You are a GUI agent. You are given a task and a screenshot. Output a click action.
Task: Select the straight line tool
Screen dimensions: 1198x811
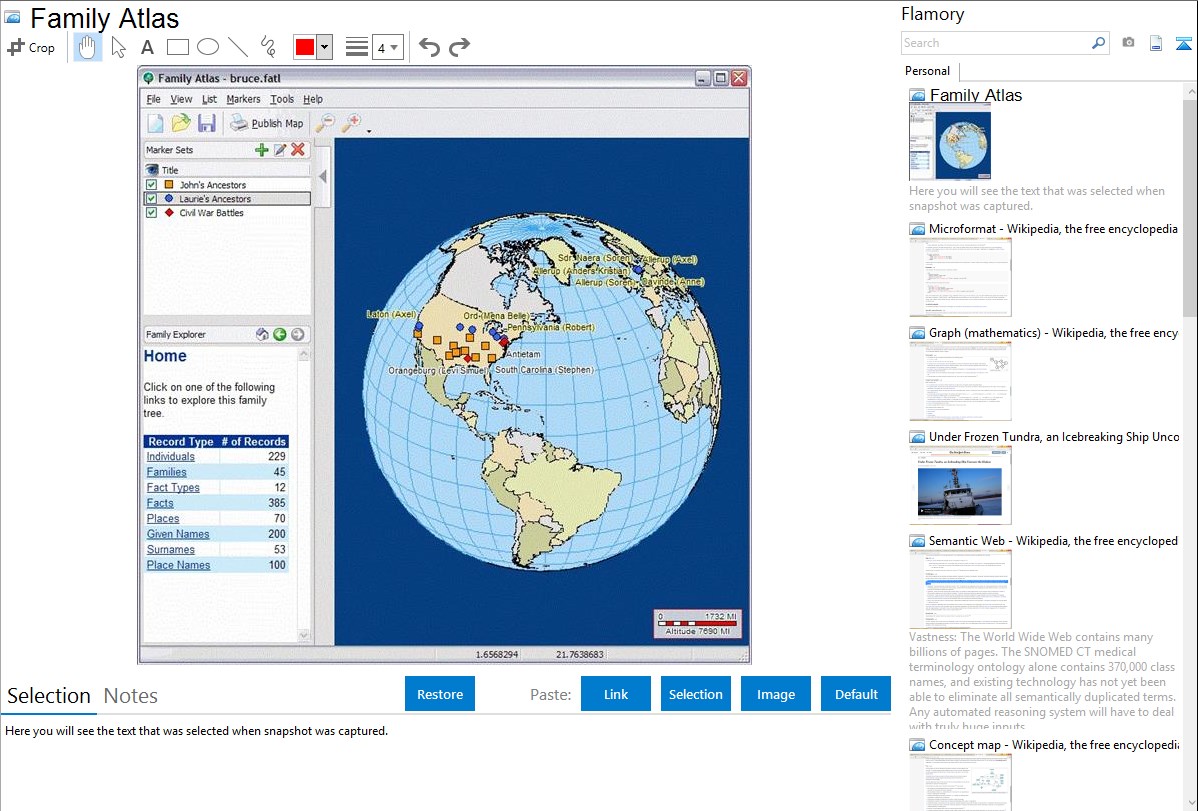tap(238, 47)
